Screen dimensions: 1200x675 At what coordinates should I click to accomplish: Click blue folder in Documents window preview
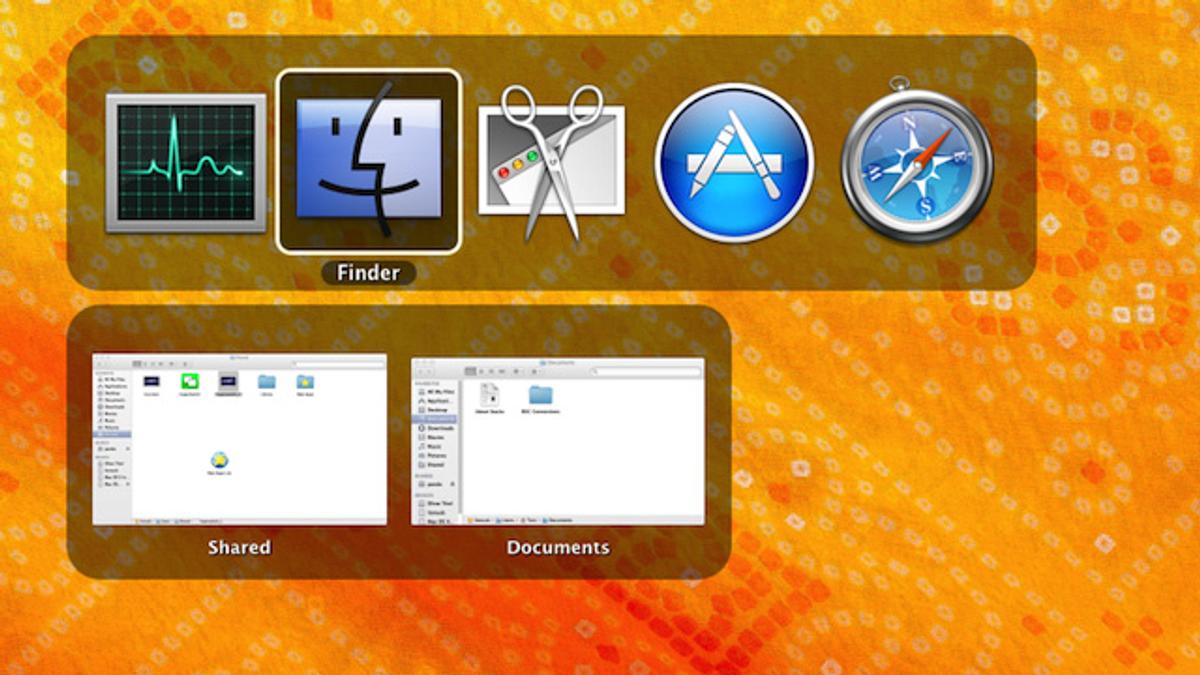pyautogui.click(x=541, y=394)
